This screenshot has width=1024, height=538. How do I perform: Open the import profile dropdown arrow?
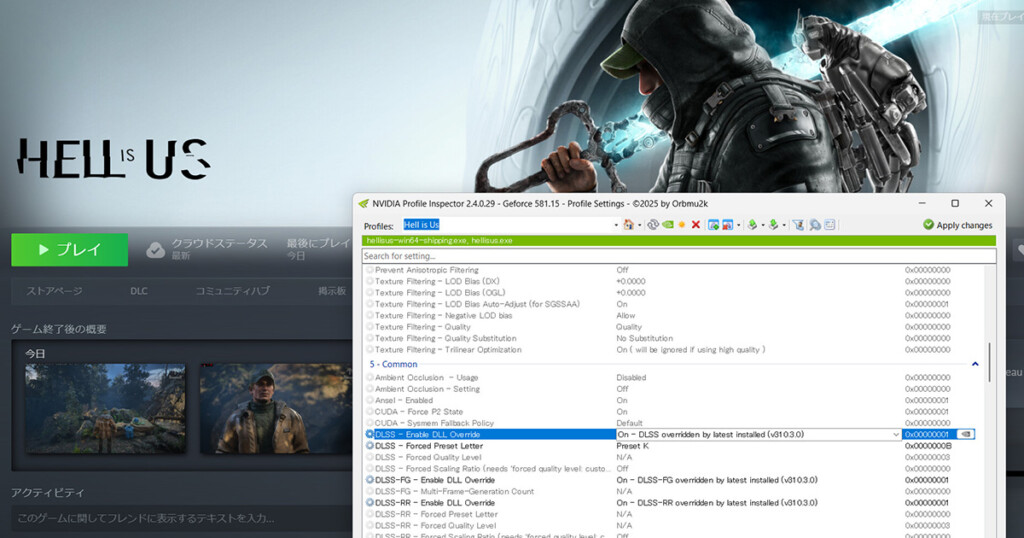click(x=784, y=225)
